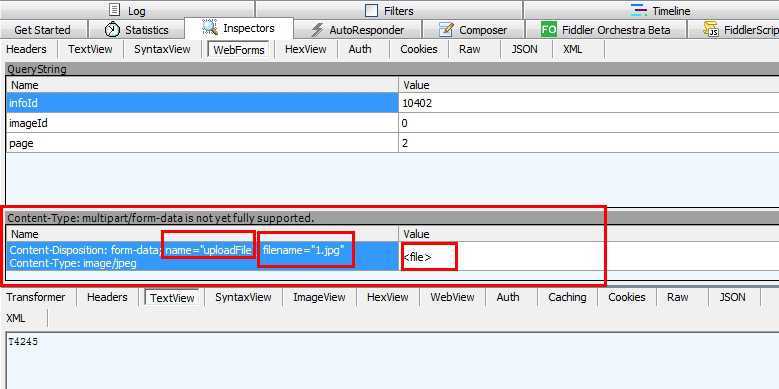Viewport: 779px width, 389px height.
Task: Select the request XML tab
Action: 573,49
